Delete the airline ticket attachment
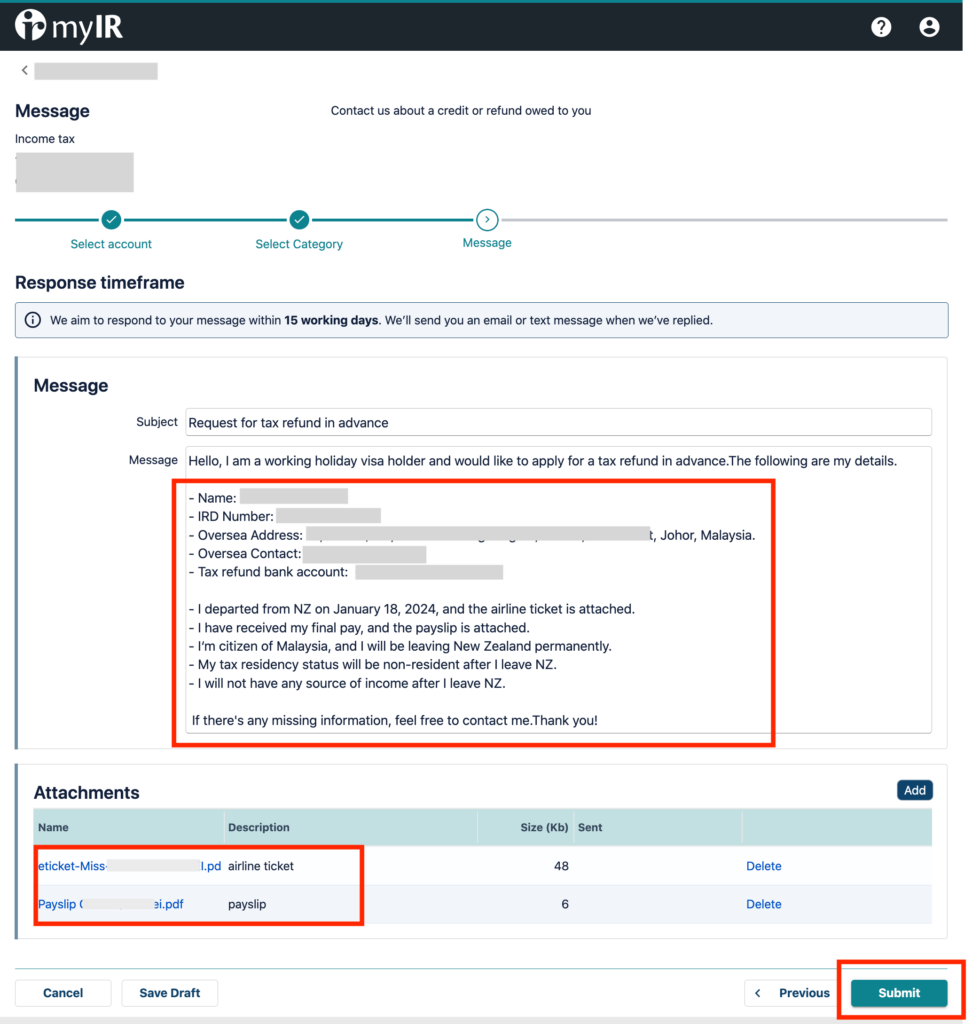This screenshot has width=972, height=1024. click(763, 866)
